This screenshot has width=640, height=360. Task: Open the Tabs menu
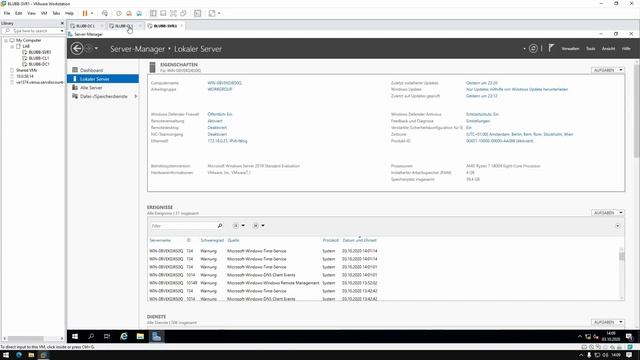tap(56, 13)
